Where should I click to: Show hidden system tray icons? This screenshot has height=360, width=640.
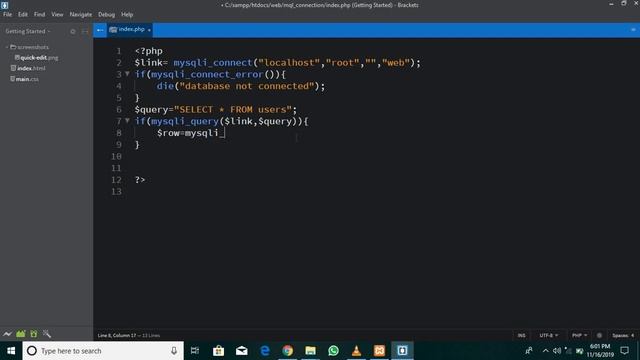coord(545,351)
